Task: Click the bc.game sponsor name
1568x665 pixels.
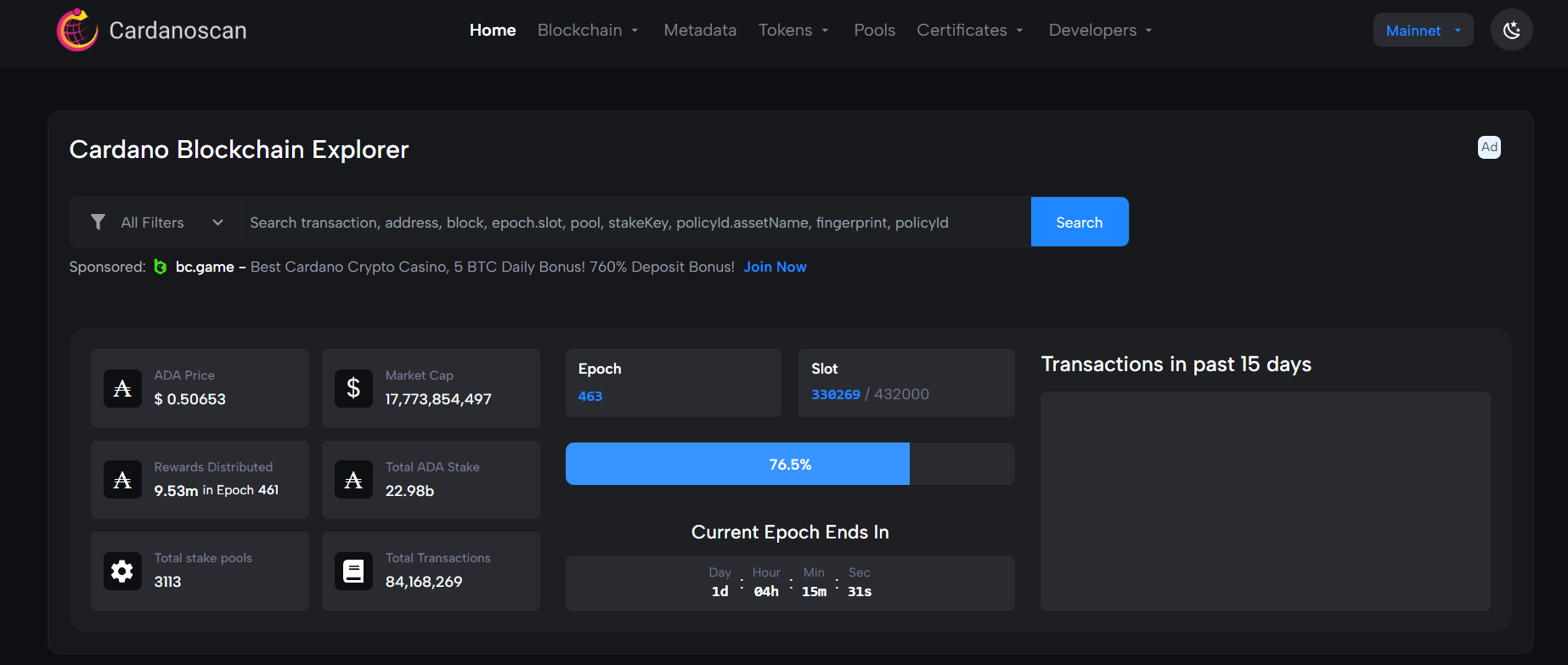Action: pos(205,267)
